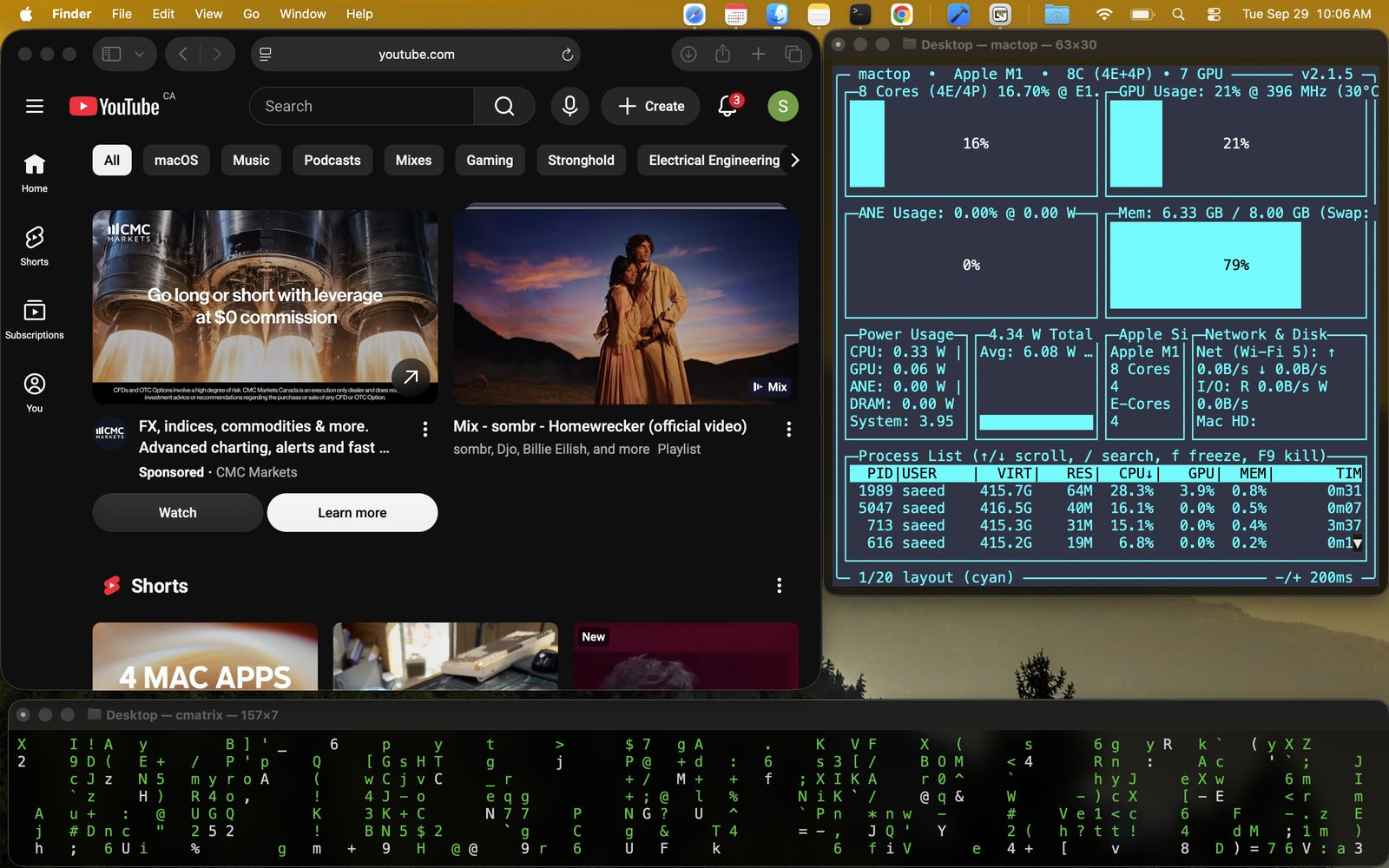Open more options for CMC Markets ad

click(x=425, y=429)
